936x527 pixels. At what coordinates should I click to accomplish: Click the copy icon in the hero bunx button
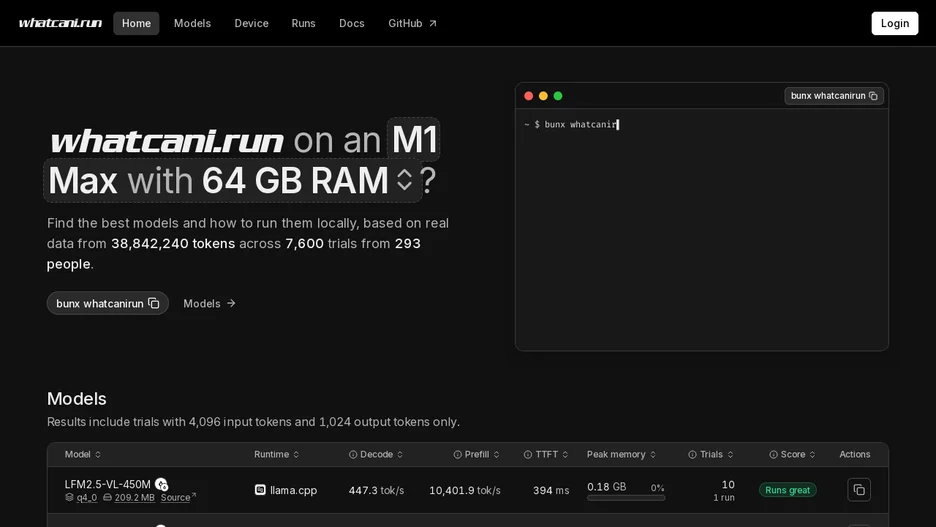pos(153,303)
